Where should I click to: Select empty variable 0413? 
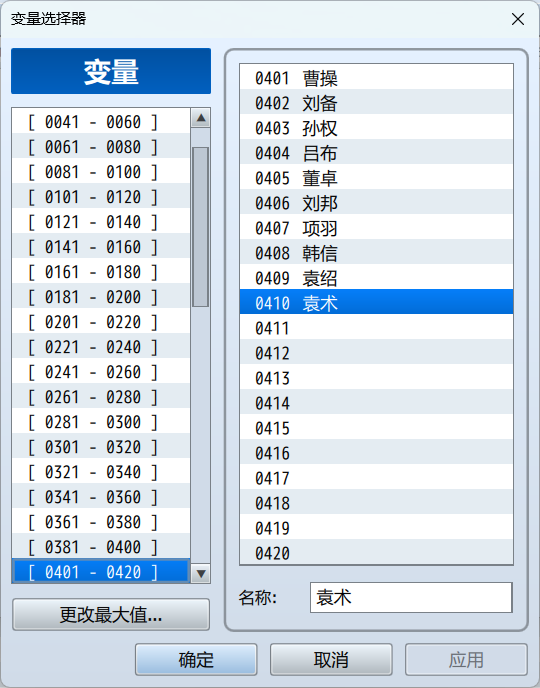point(376,378)
